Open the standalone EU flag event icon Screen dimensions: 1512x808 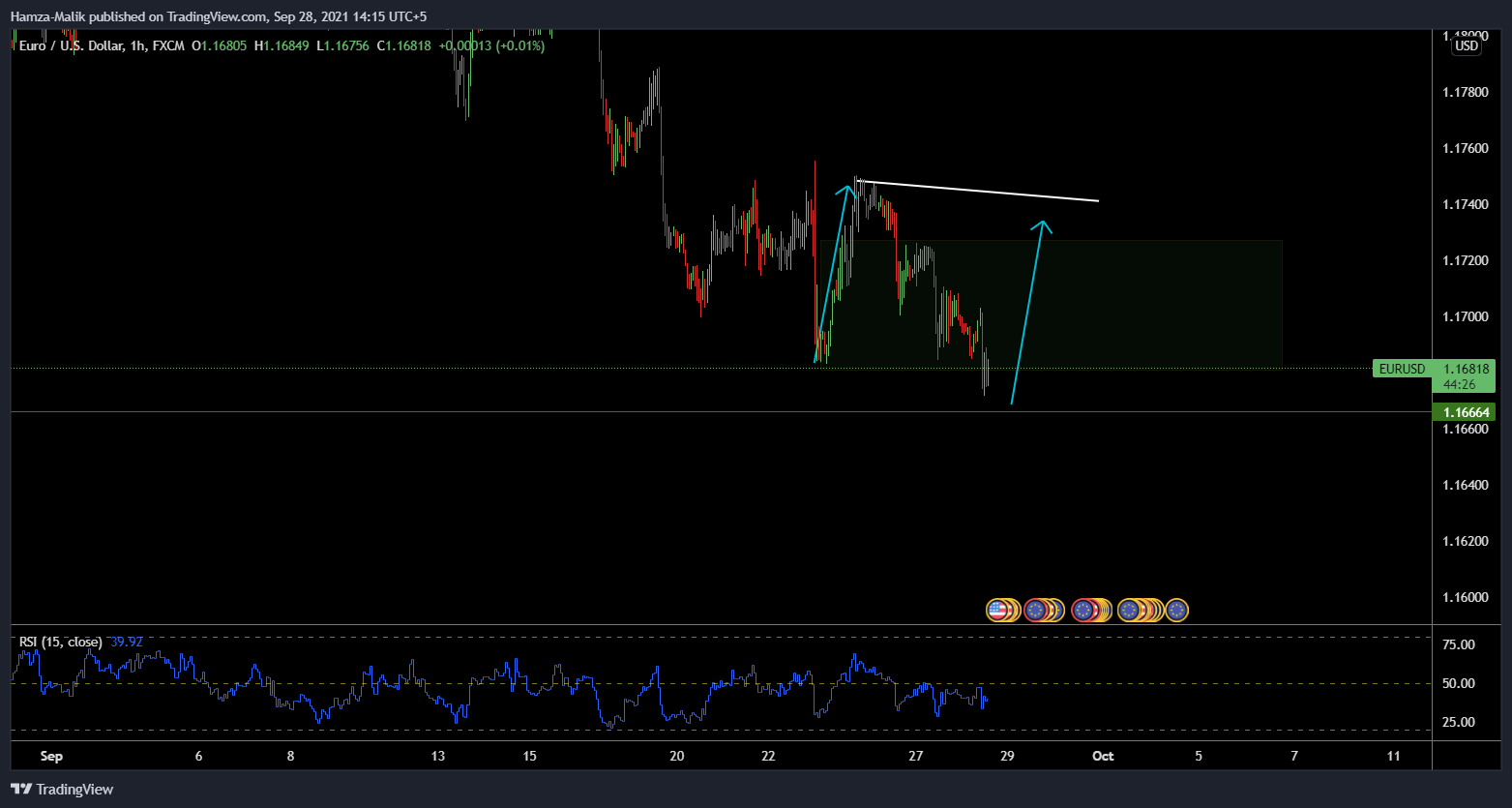coord(1176,610)
